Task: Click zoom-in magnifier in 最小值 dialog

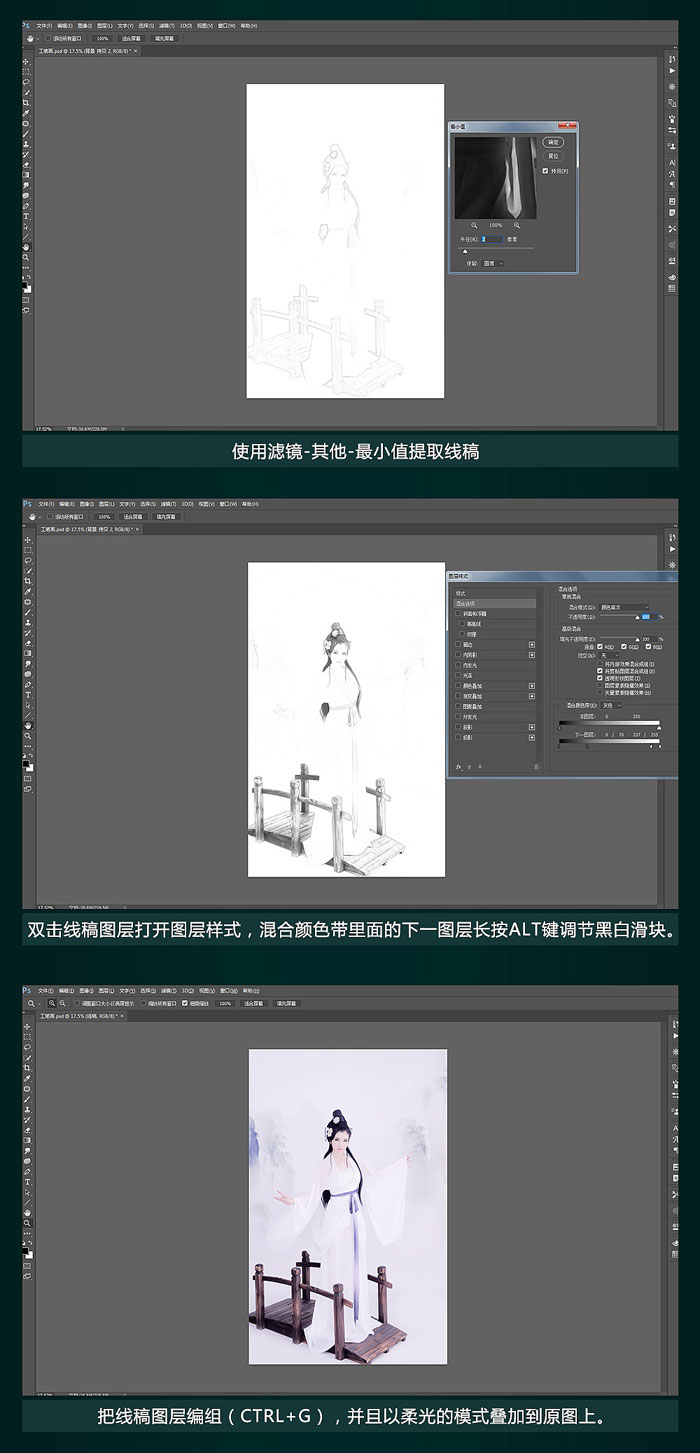Action: click(517, 225)
